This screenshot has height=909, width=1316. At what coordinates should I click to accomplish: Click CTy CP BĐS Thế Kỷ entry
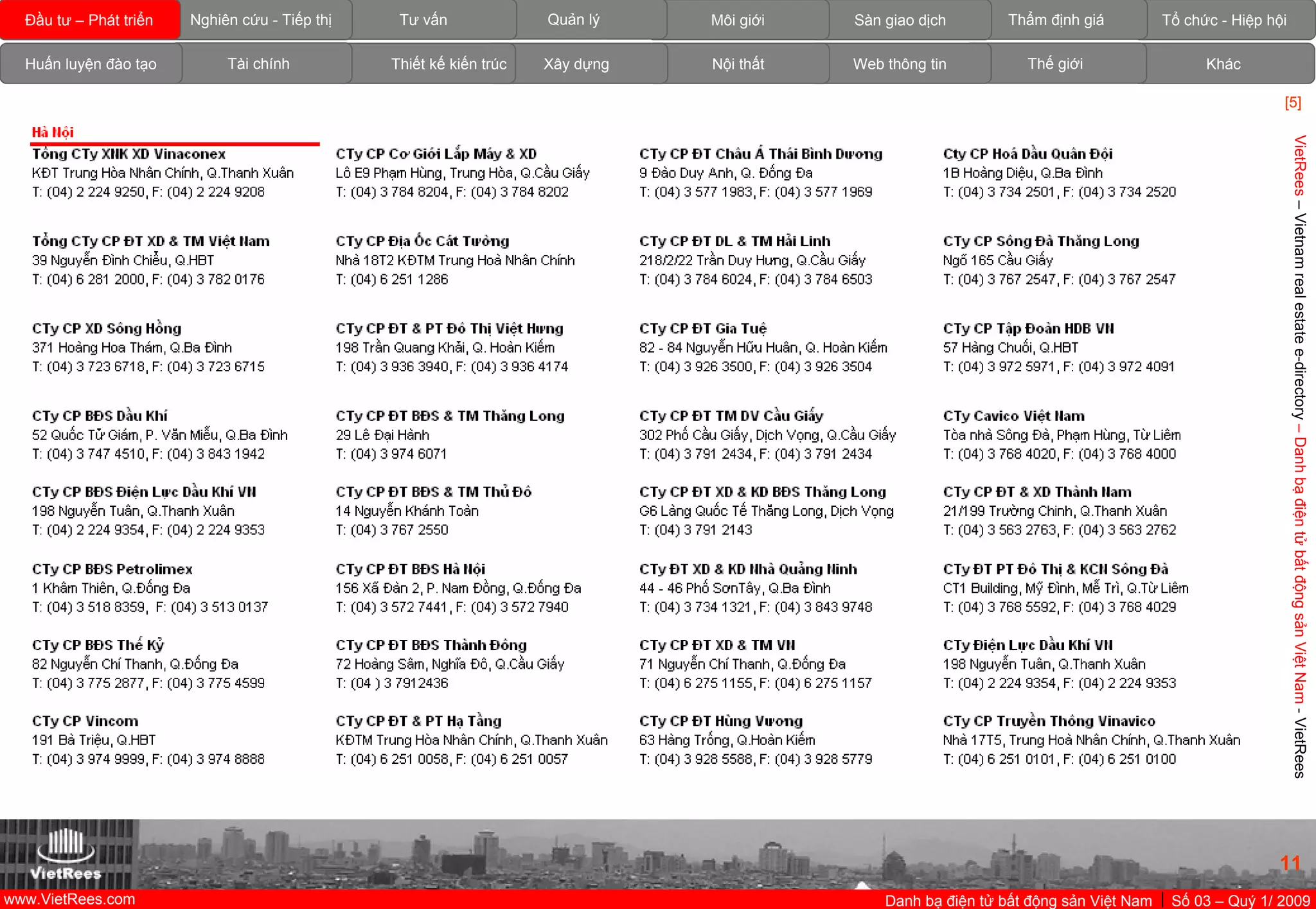[98, 645]
